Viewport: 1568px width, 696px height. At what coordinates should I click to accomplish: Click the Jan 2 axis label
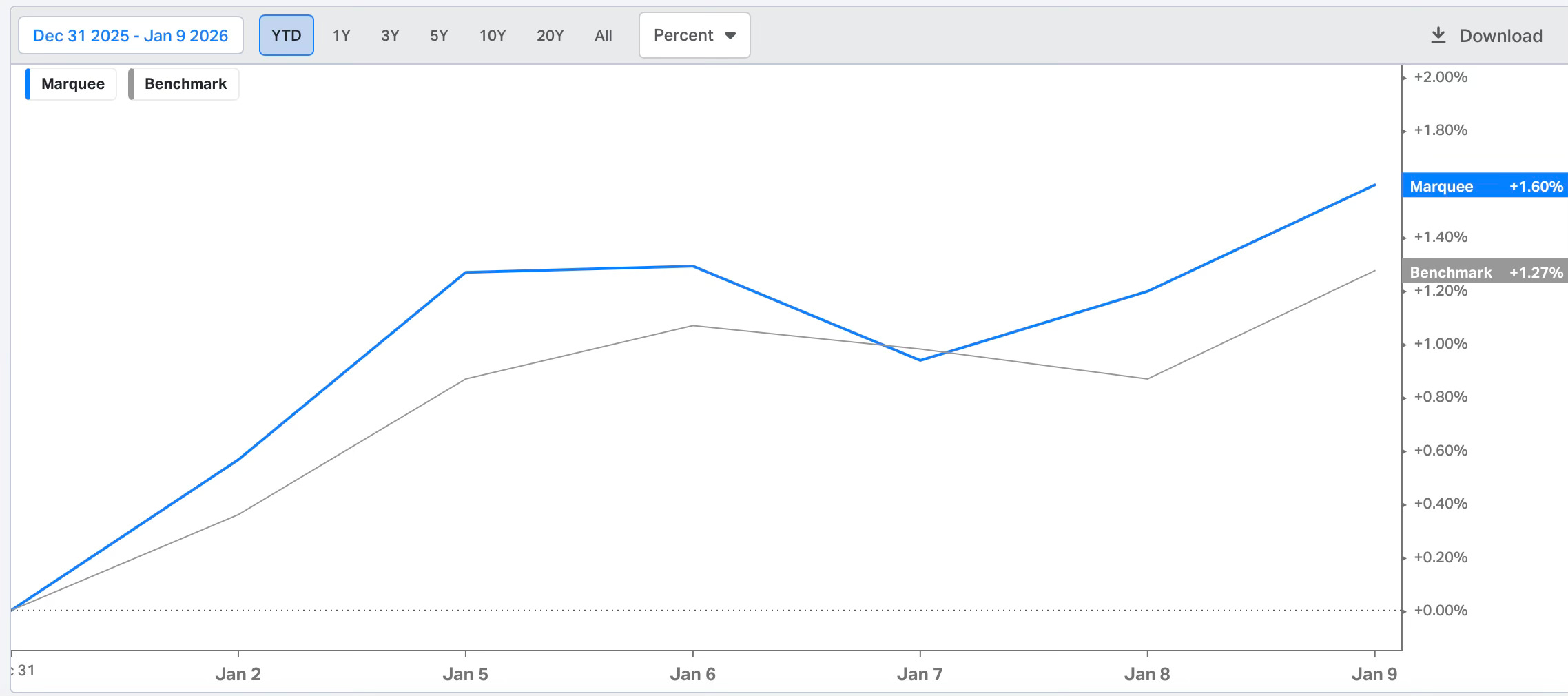pyautogui.click(x=238, y=674)
